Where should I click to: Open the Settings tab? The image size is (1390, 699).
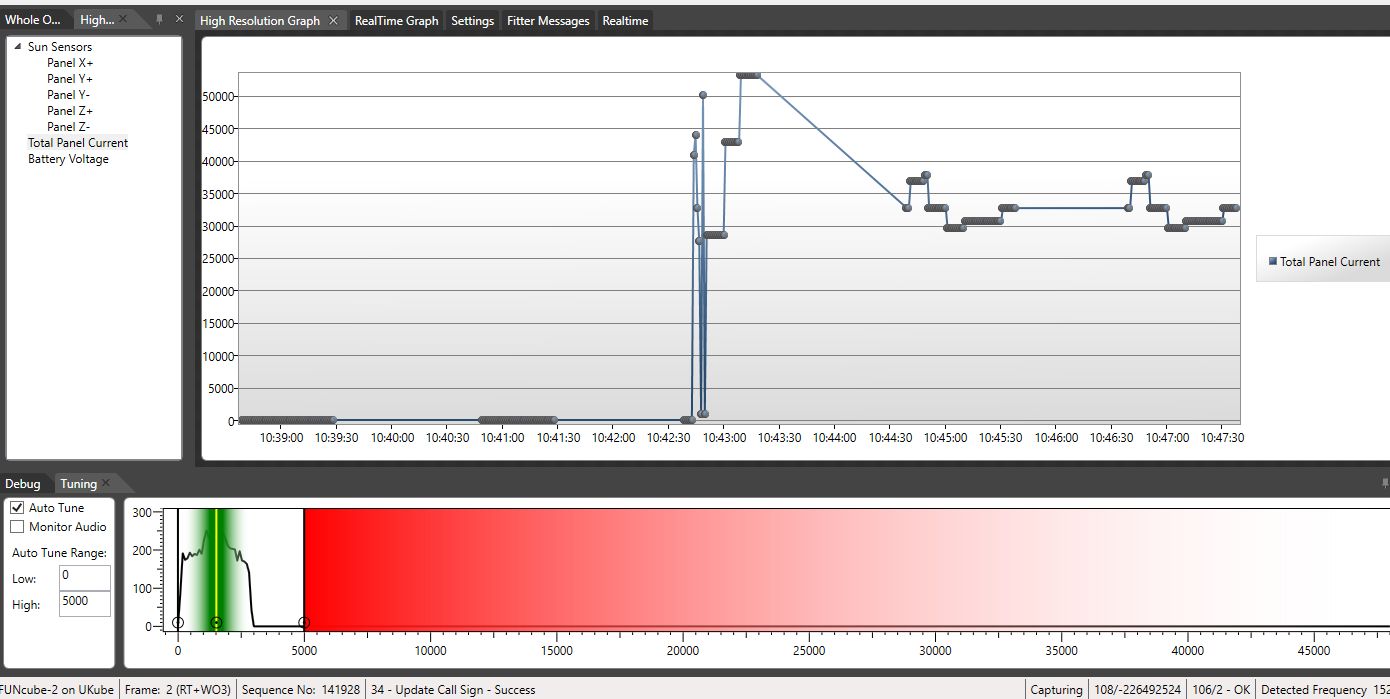click(472, 21)
